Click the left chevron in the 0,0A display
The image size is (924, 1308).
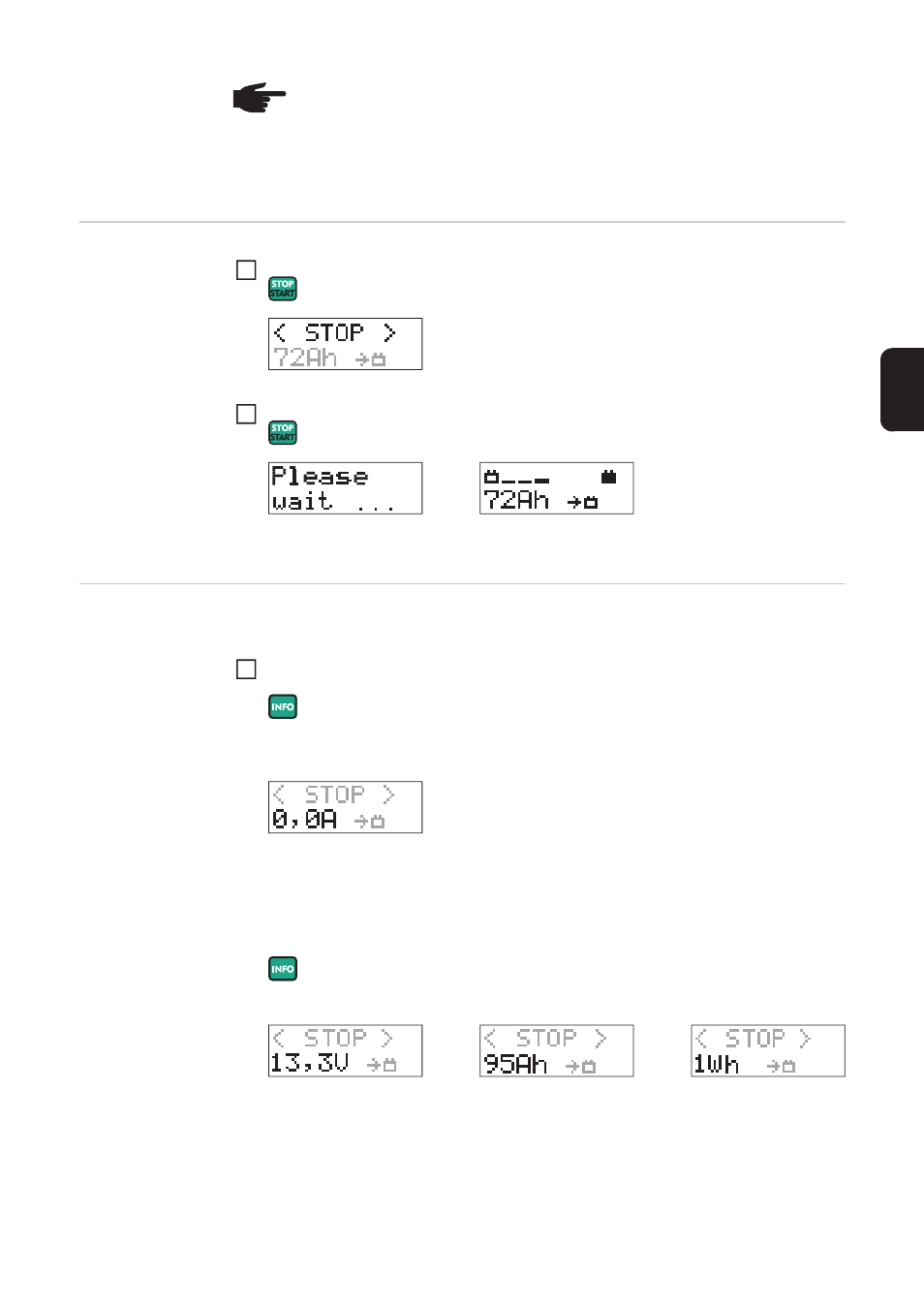coord(279,795)
